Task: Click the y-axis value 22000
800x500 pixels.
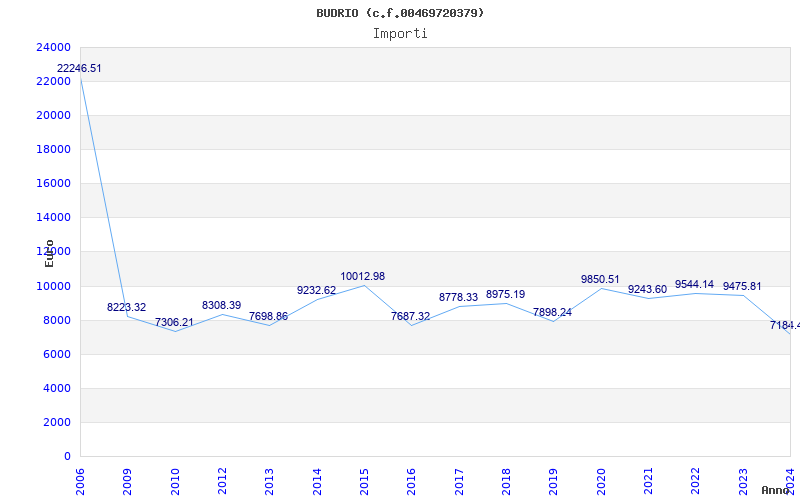Action: 54,82
